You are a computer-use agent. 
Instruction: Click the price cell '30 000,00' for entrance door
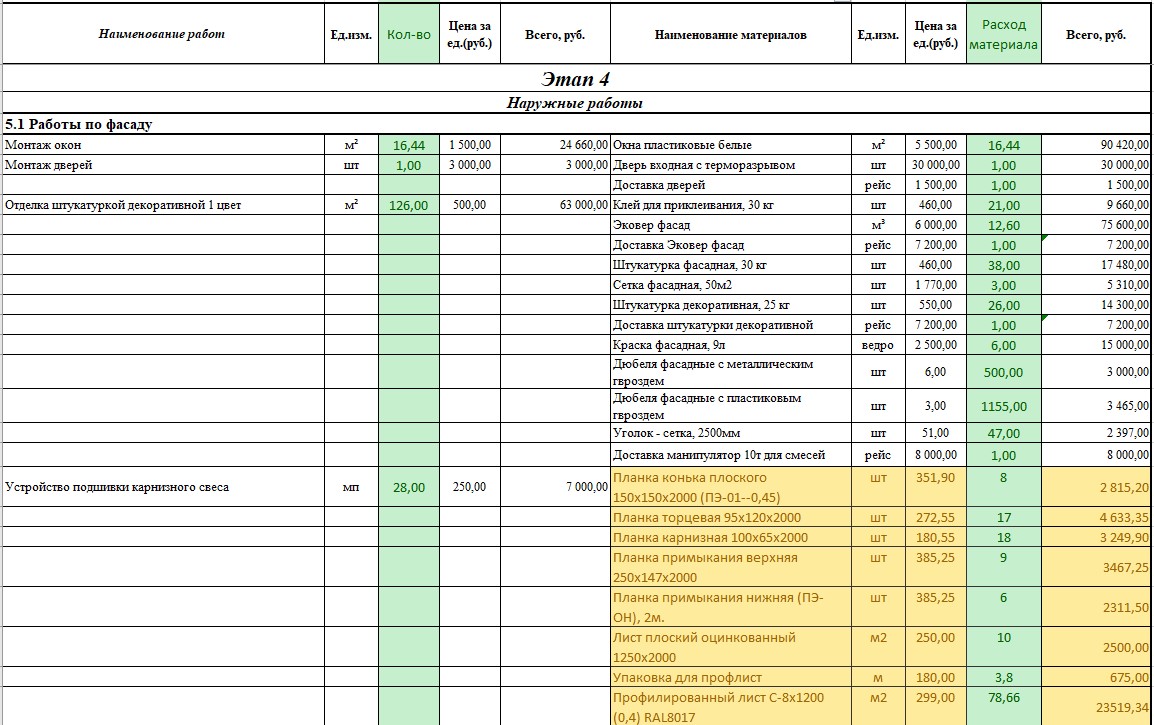935,165
